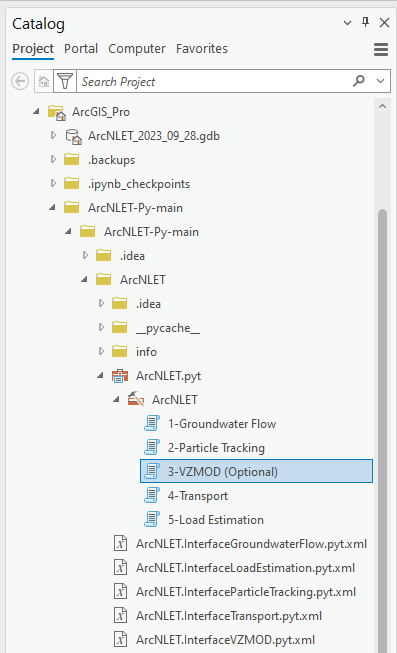Collapse the ArcNLET toolset node
This screenshot has height=653, width=397.
(x=117, y=400)
